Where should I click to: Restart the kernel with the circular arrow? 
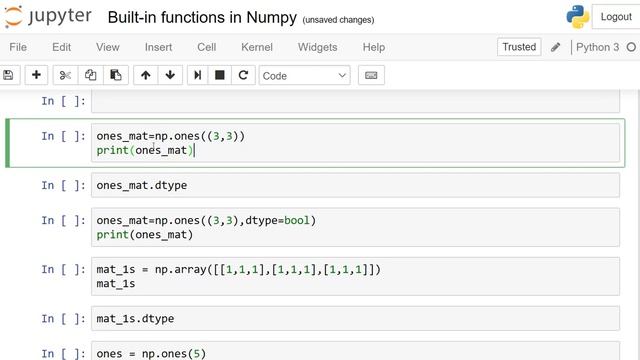[x=243, y=75]
